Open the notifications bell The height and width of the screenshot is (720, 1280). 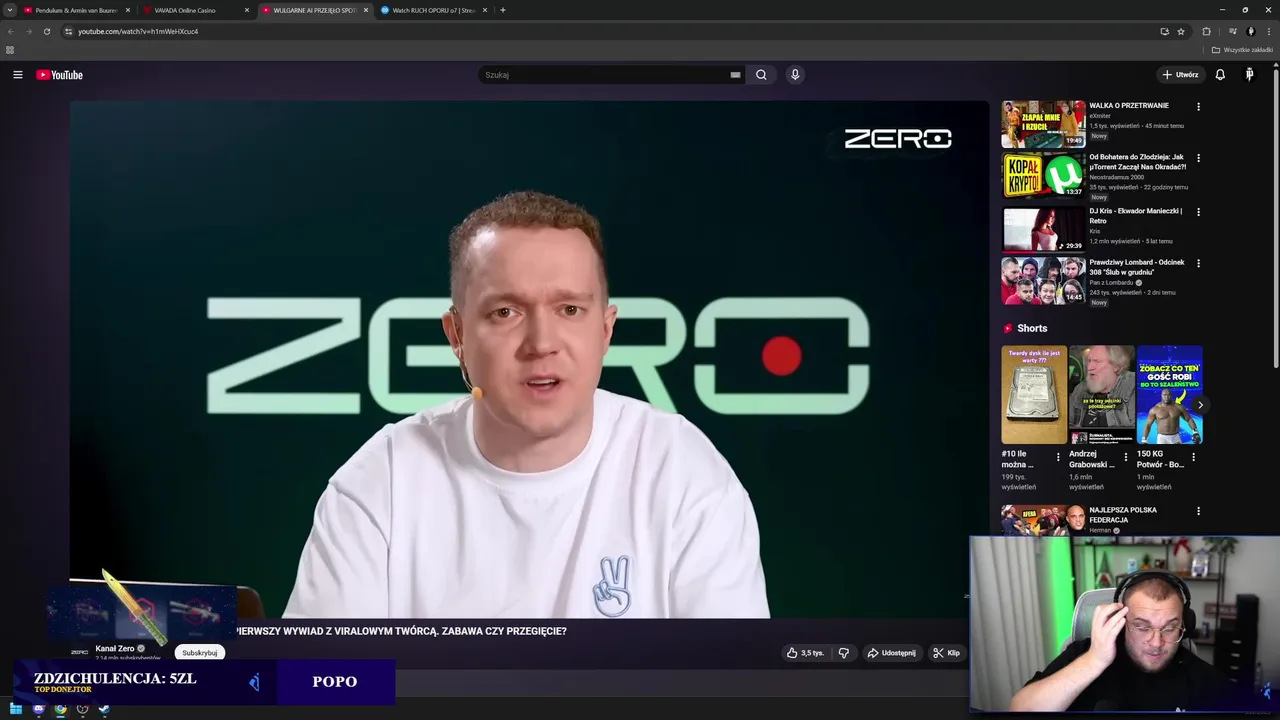point(1220,75)
